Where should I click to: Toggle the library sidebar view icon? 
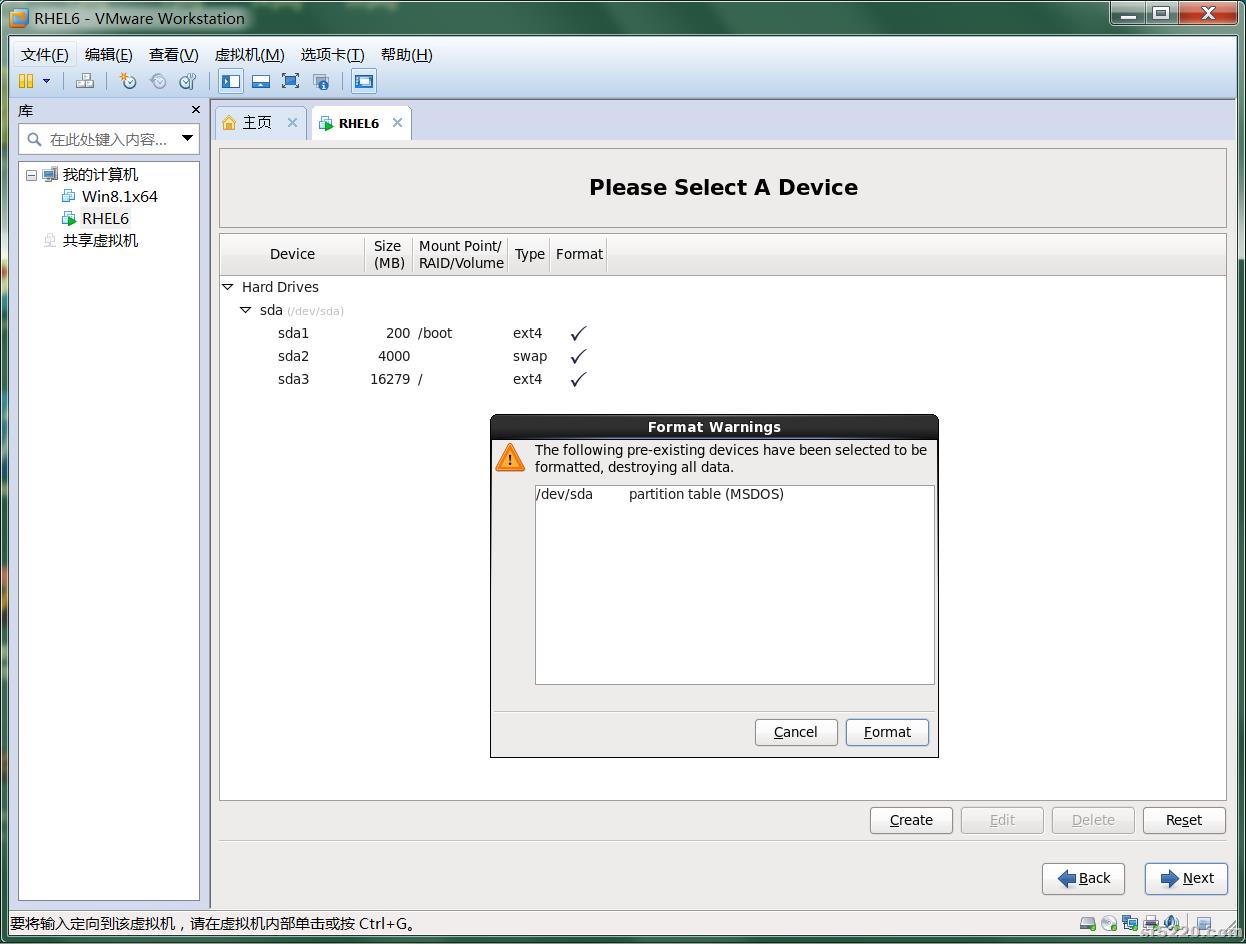click(x=231, y=81)
